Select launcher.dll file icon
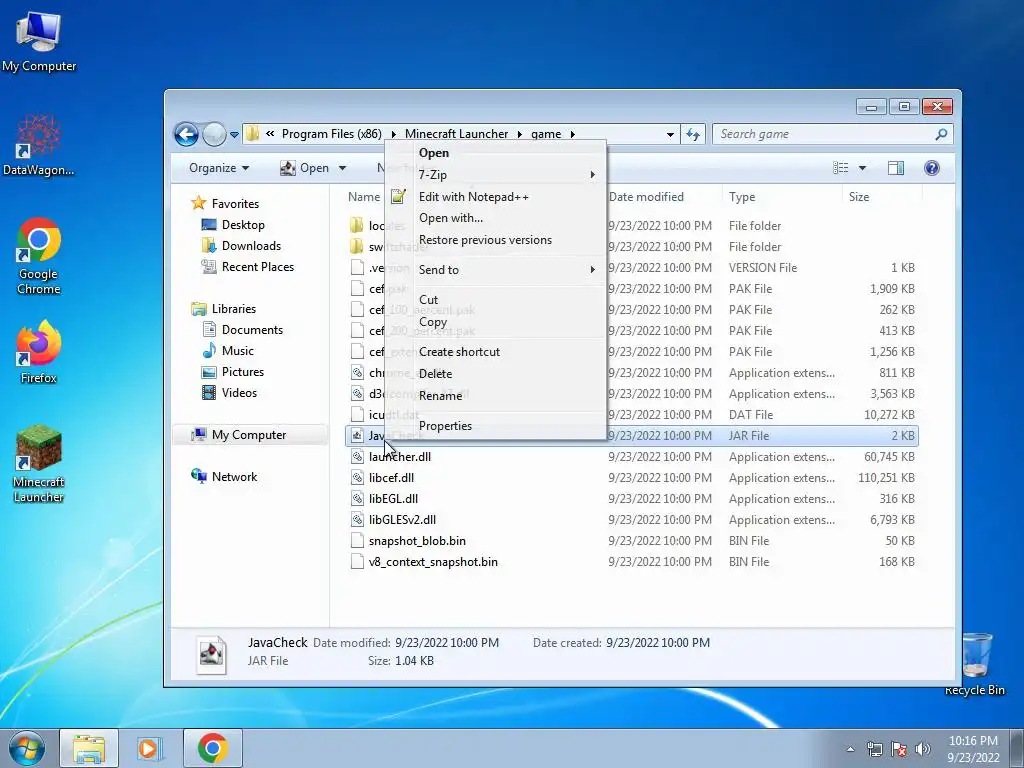The width and height of the screenshot is (1024, 768). (357, 457)
